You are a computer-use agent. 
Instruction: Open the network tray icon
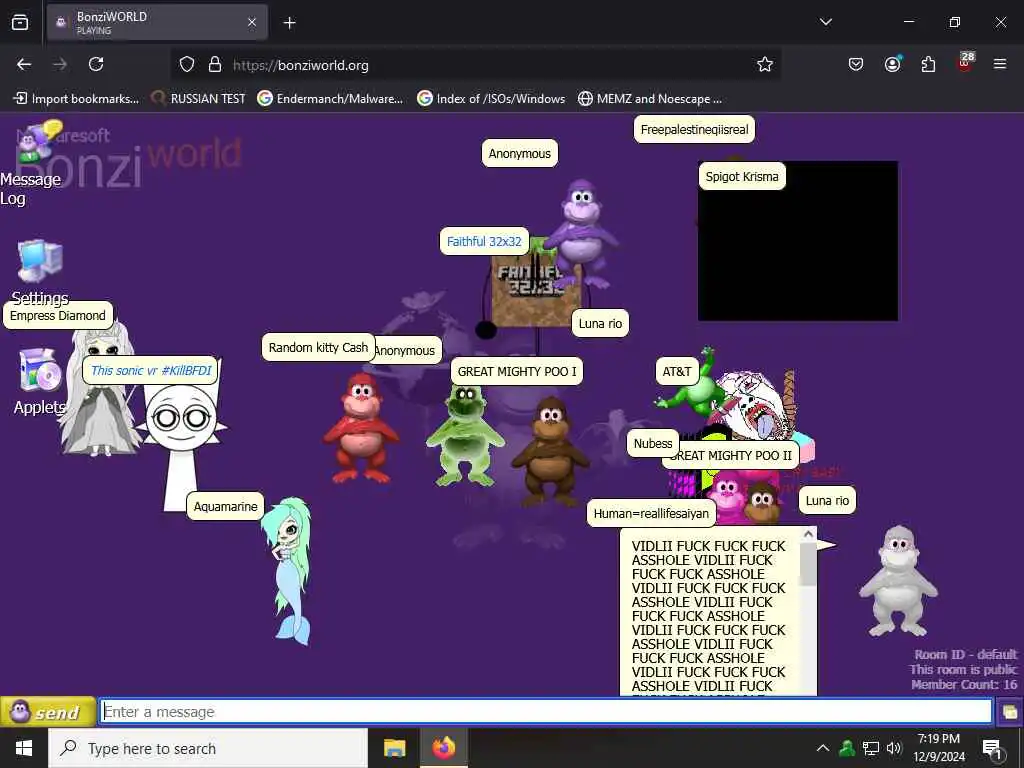[x=871, y=748]
